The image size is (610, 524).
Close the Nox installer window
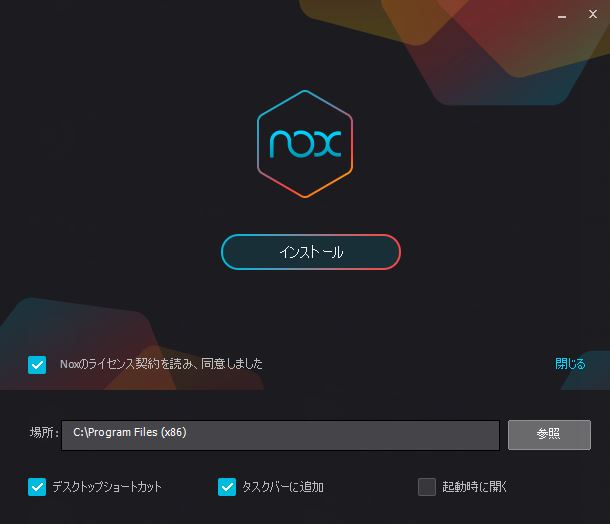tap(593, 14)
